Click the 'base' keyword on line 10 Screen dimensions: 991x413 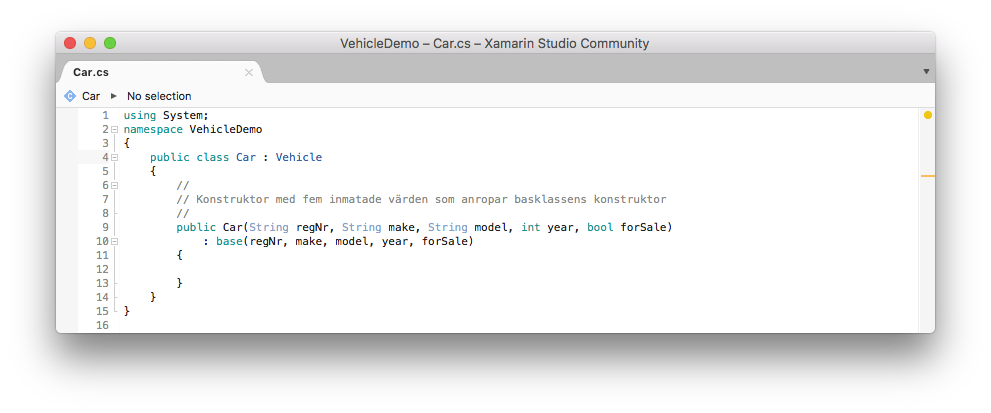pos(229,242)
